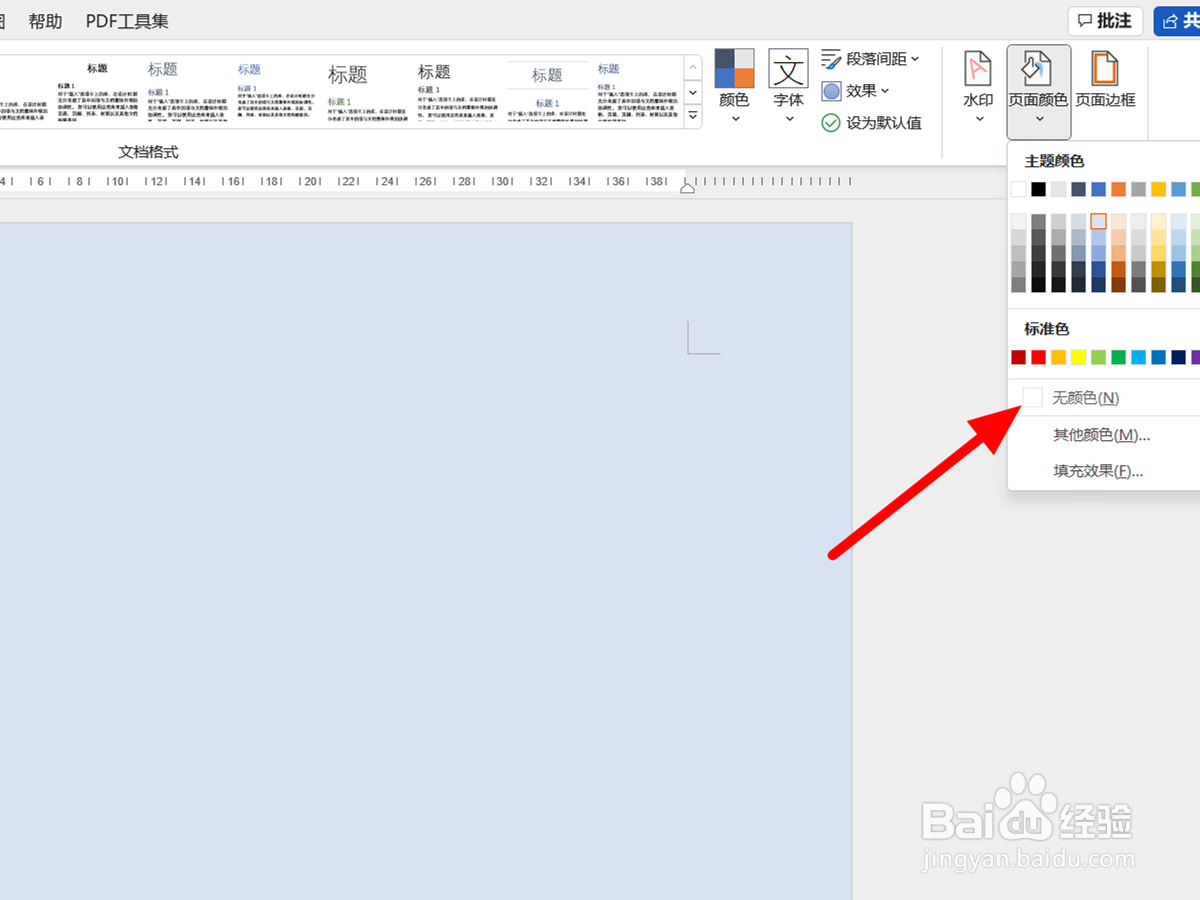
Task: Pick the blue top-row theme color swatch
Action: coord(1098,189)
